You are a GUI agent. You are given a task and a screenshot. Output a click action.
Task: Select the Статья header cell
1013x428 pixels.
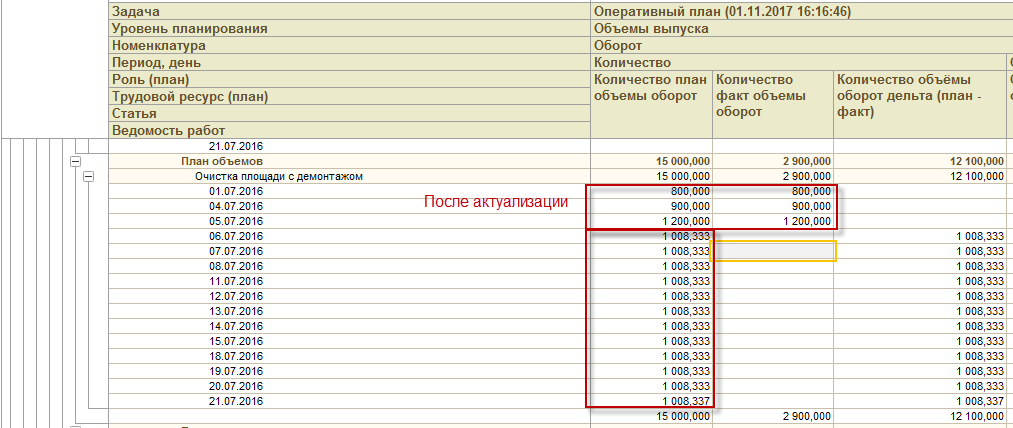pos(349,113)
